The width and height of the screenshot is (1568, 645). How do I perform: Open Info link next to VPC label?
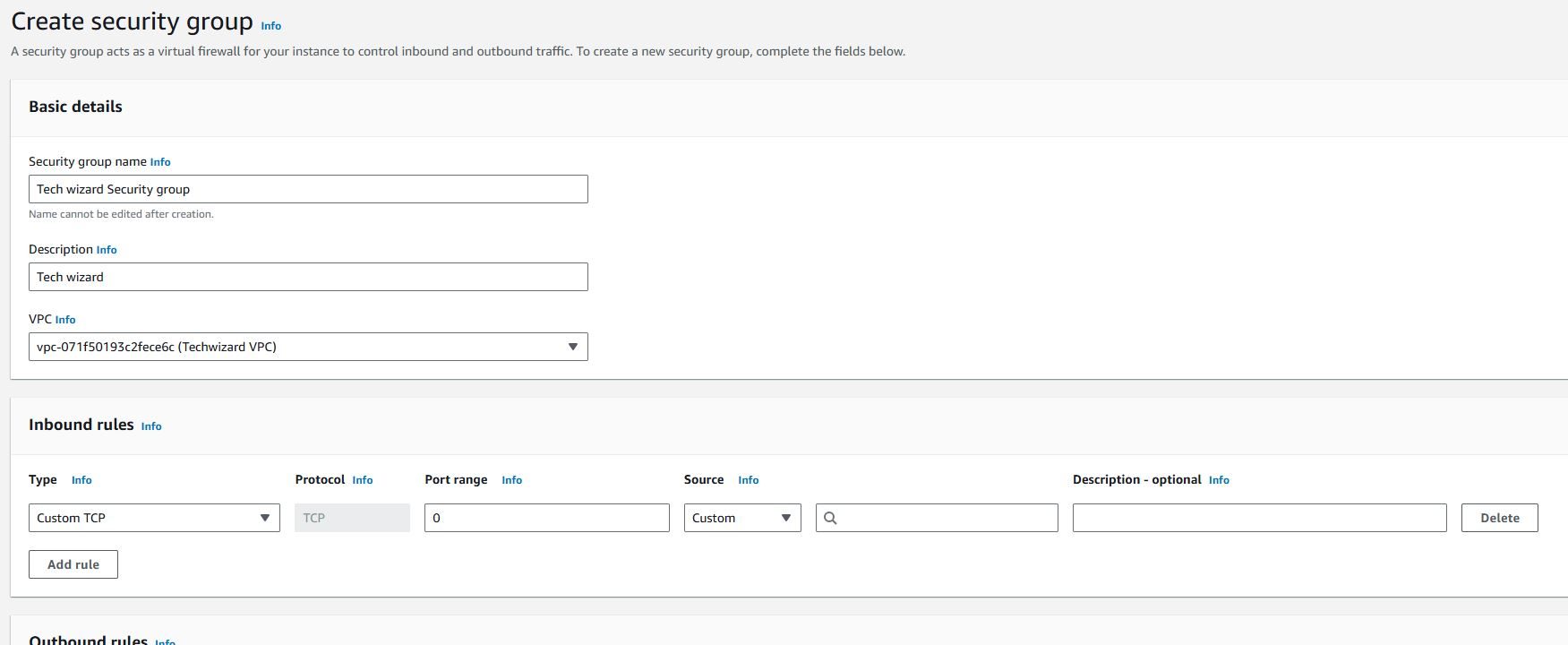point(65,320)
